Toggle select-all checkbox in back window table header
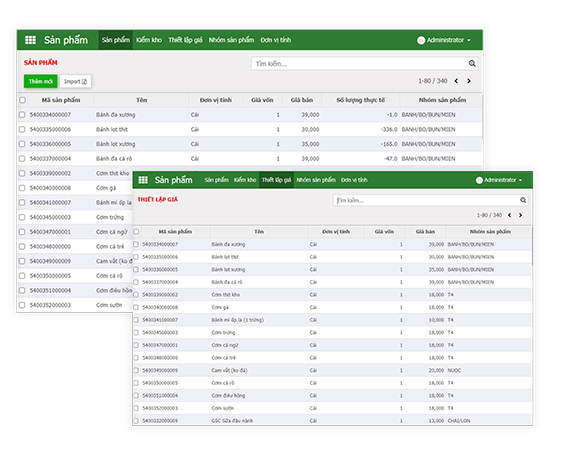The height and width of the screenshot is (458, 570). click(23, 100)
